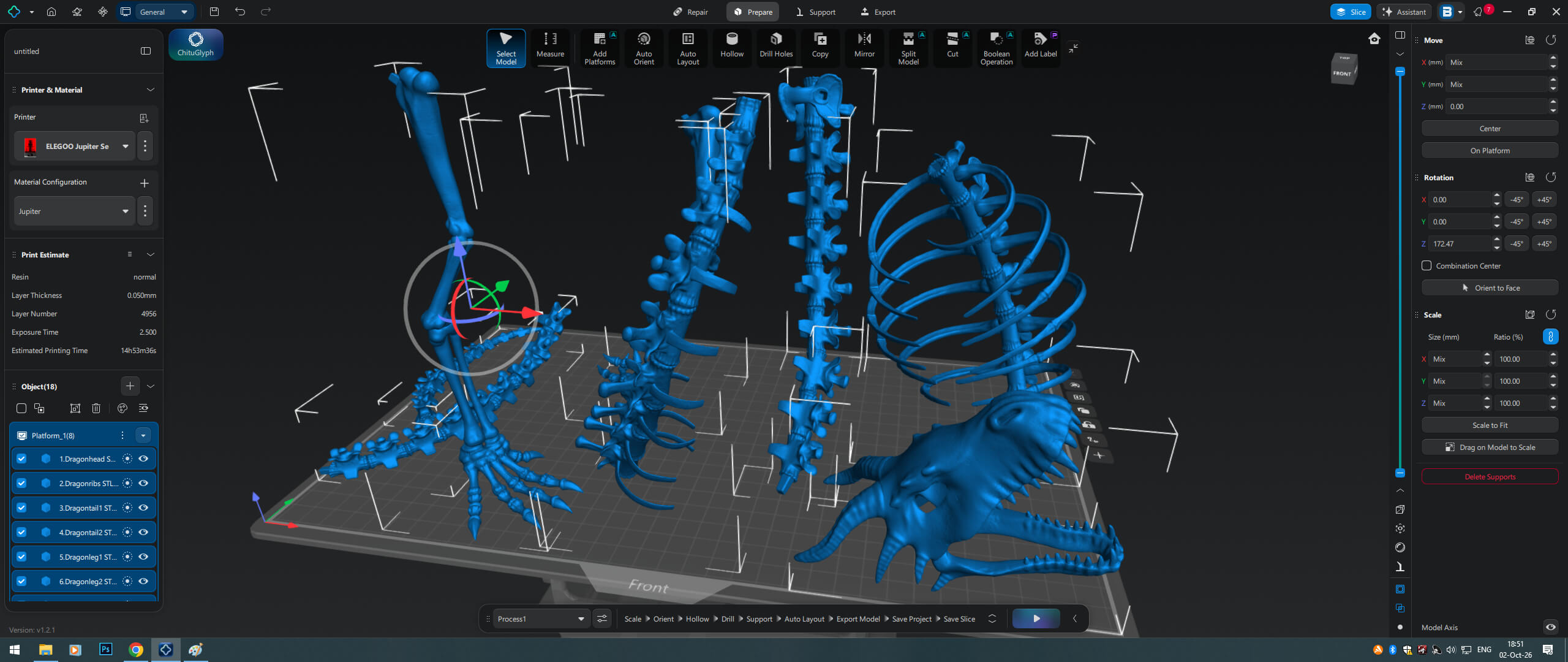Activate the Select Model tool

pyautogui.click(x=506, y=47)
